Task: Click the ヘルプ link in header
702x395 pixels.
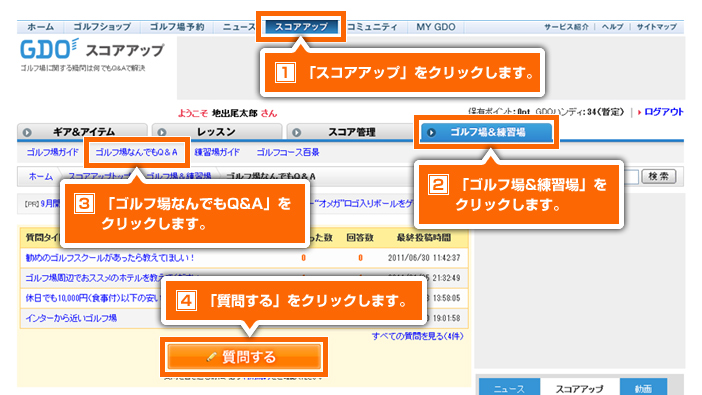Action: (612, 27)
